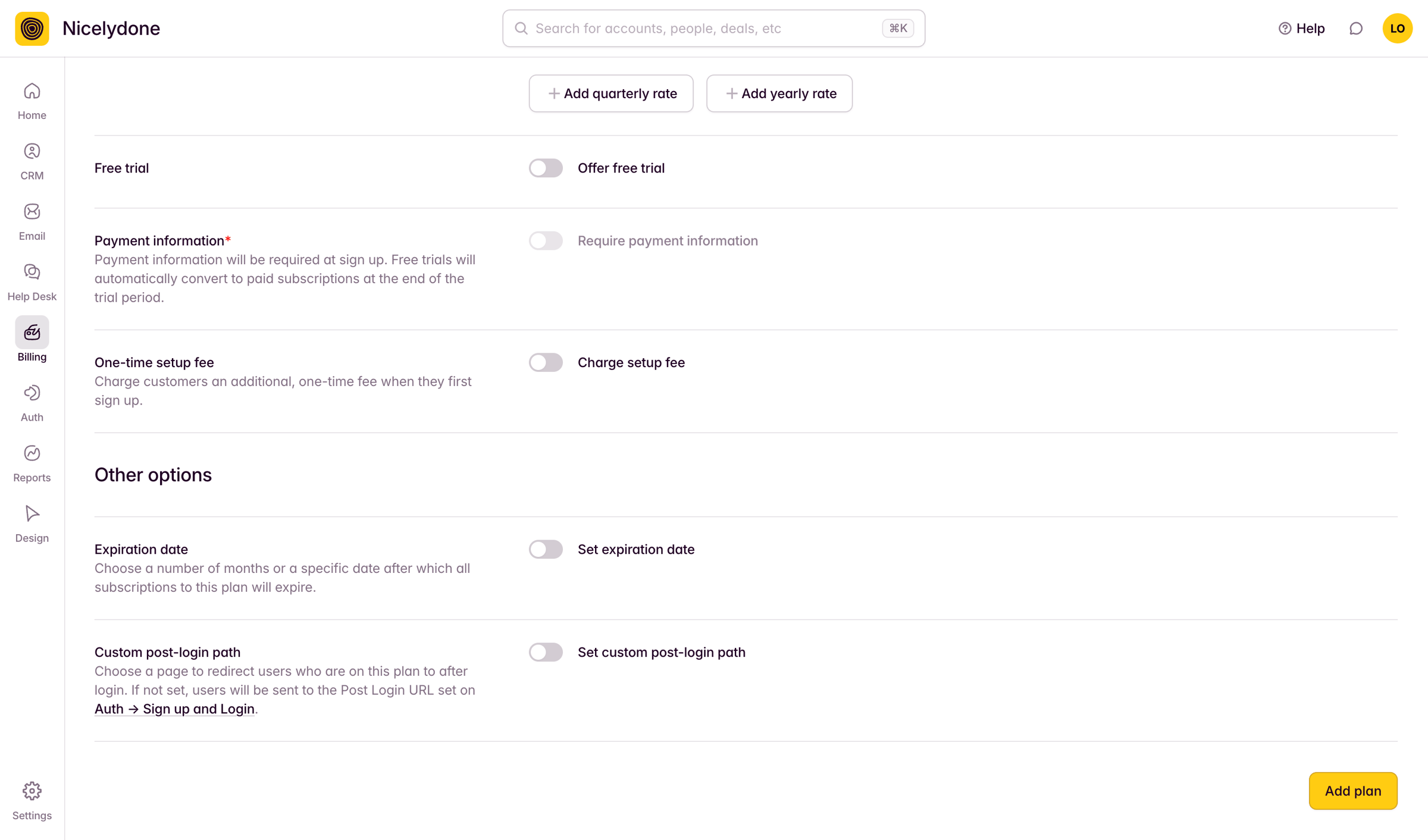Open the Design sidebar icon

click(x=32, y=525)
